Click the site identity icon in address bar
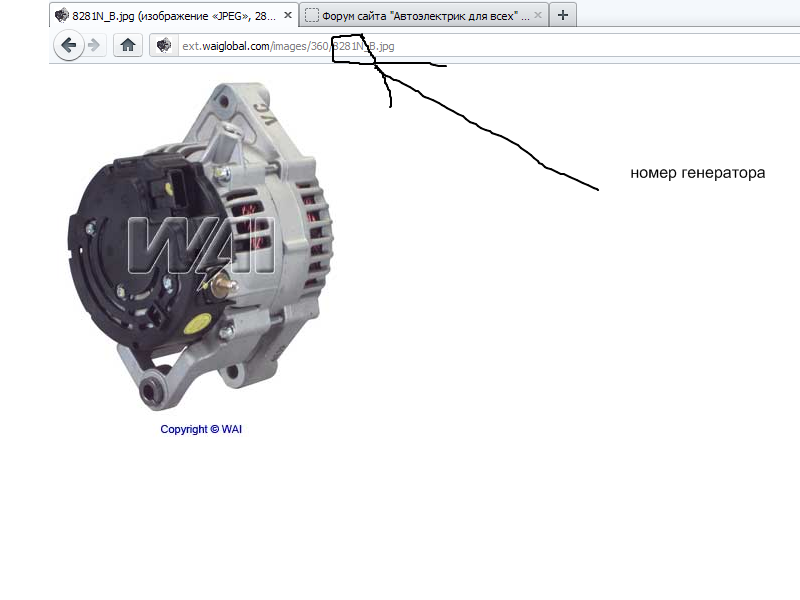Viewport: 800px width, 600px height. (164, 45)
